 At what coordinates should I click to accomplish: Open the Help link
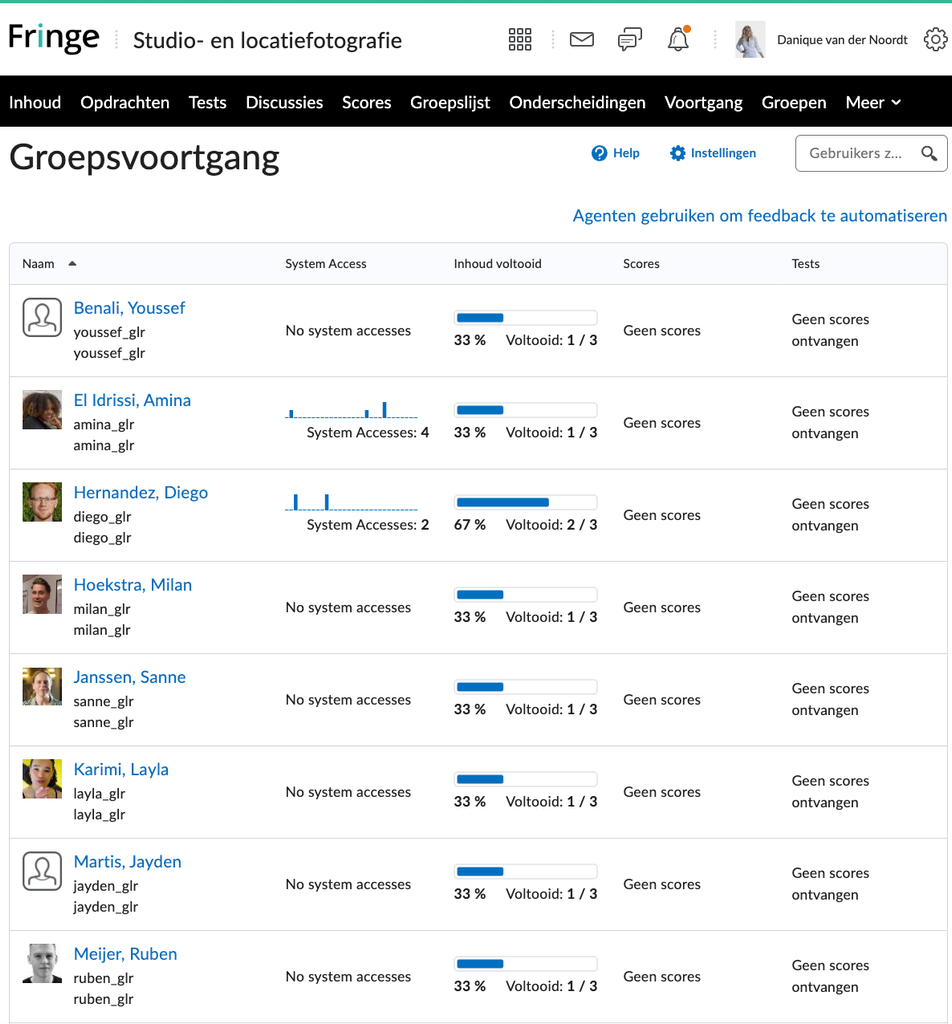point(615,153)
